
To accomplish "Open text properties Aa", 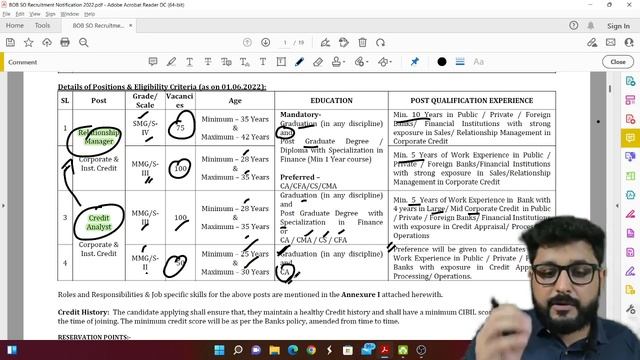I will click(478, 62).
